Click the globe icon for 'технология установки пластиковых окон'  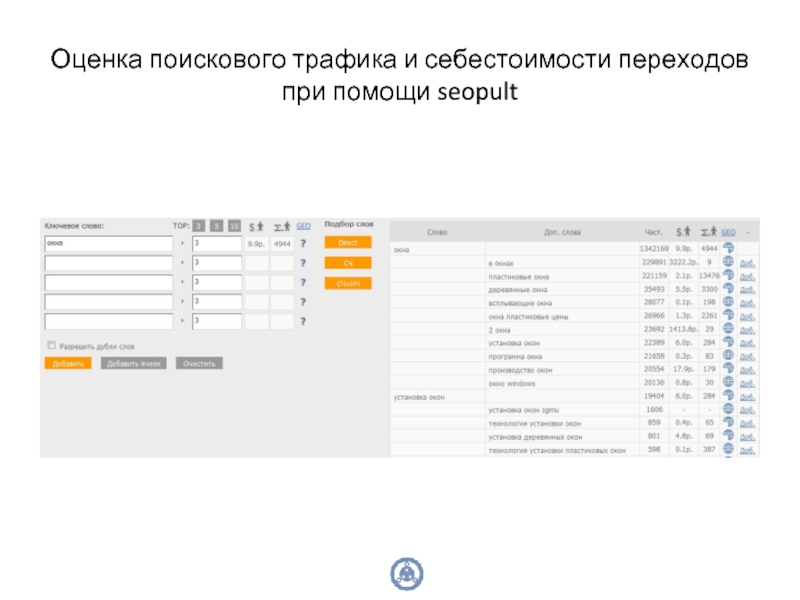pos(728,449)
